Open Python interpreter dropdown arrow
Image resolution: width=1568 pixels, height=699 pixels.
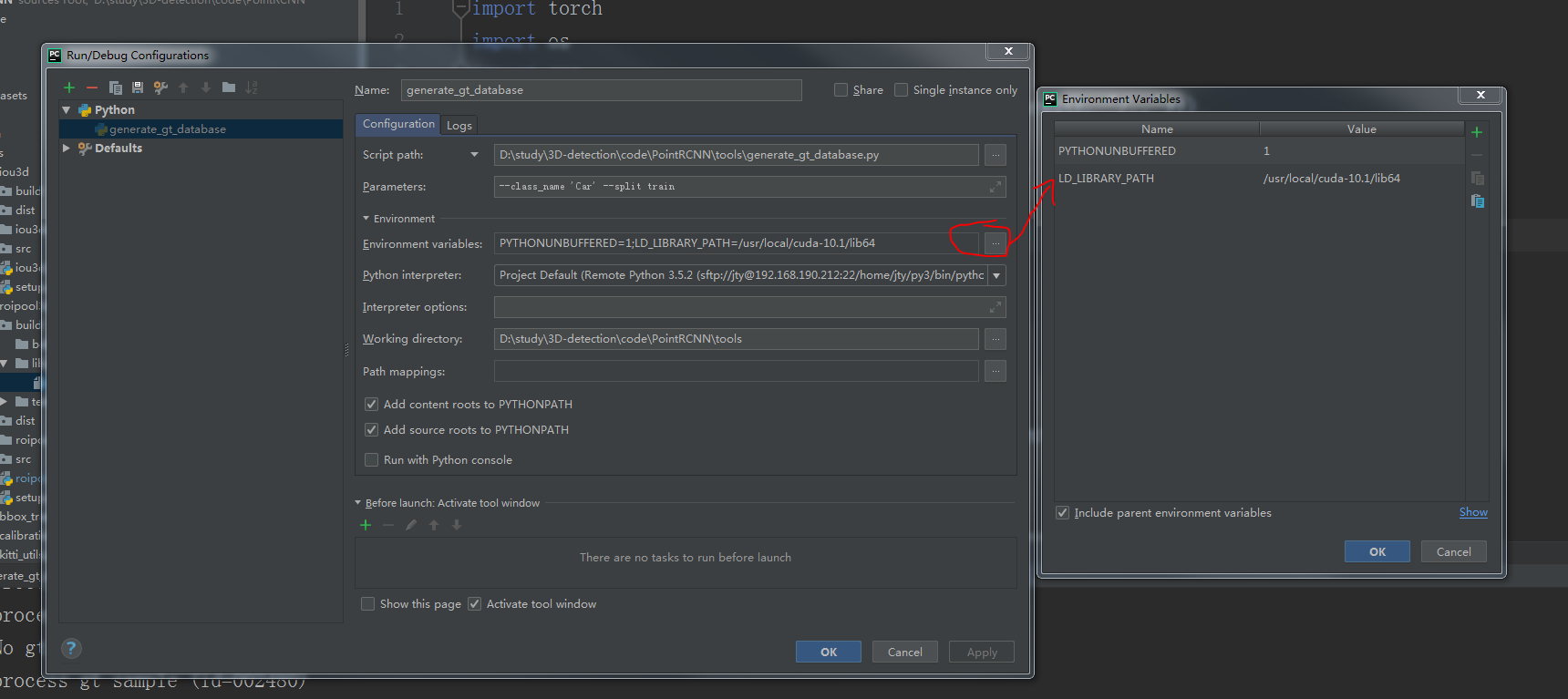point(996,275)
